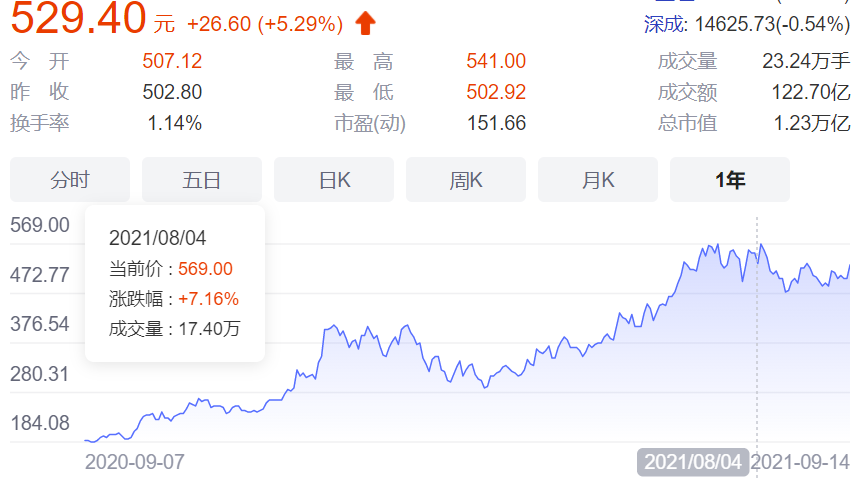This screenshot has height=481, width=856.
Task: Switch to the 月K tab
Action: pos(598,180)
